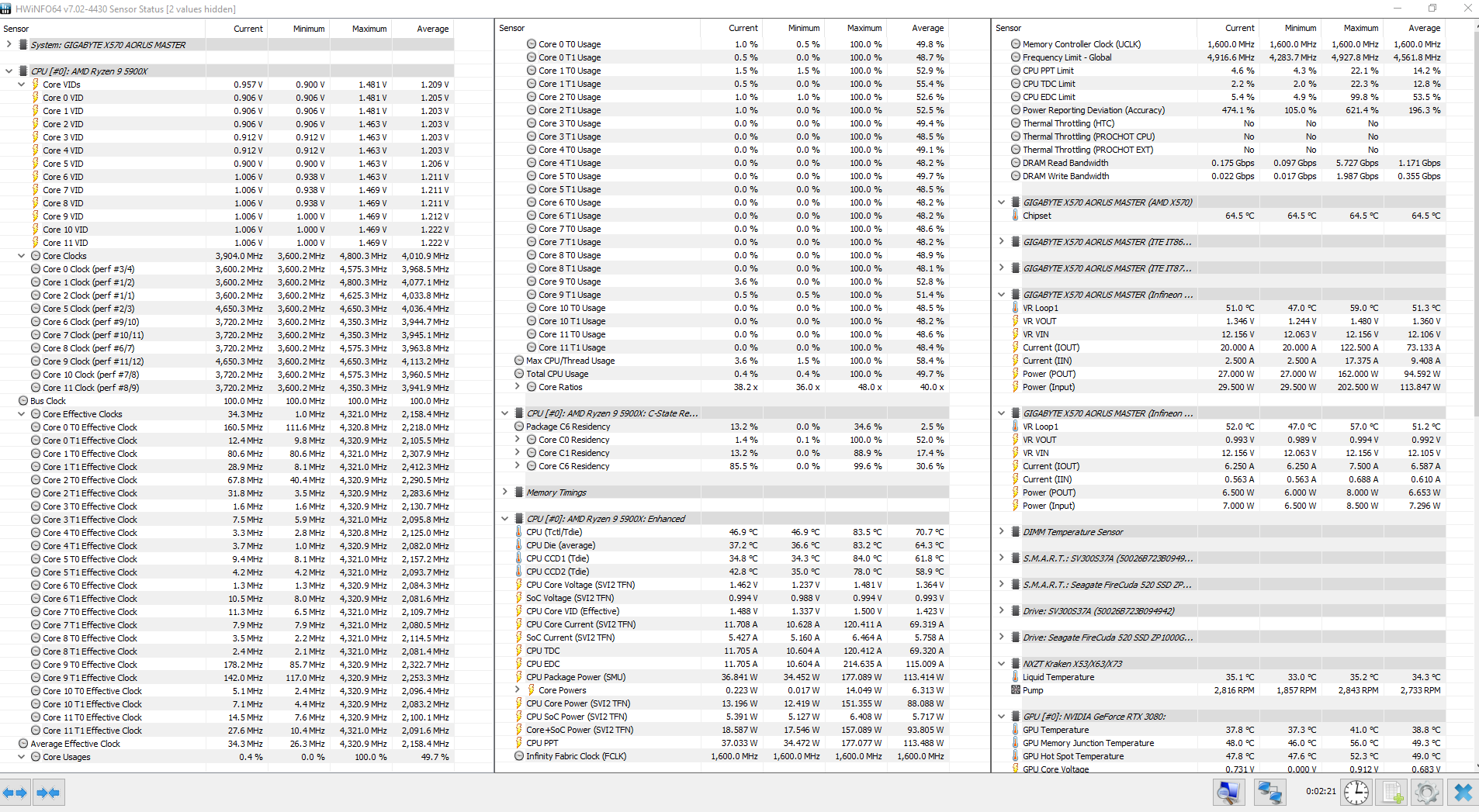The width and height of the screenshot is (1479, 812).
Task: Click the icon beside Package C6 Residency
Action: (519, 427)
